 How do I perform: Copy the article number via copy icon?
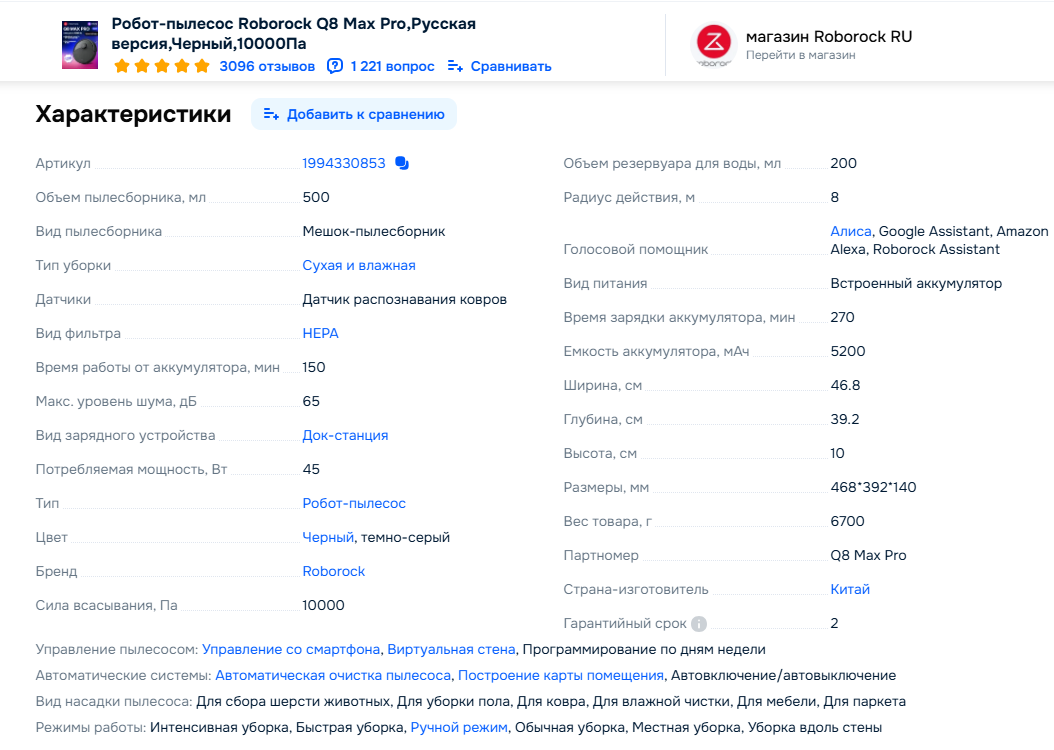tap(402, 164)
